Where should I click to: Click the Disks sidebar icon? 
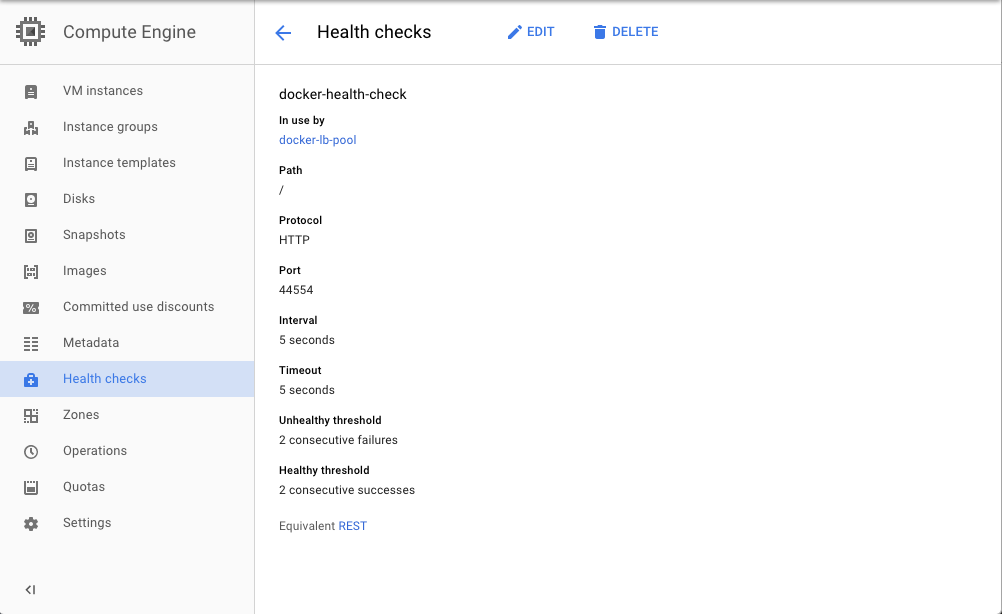pyautogui.click(x=31, y=199)
